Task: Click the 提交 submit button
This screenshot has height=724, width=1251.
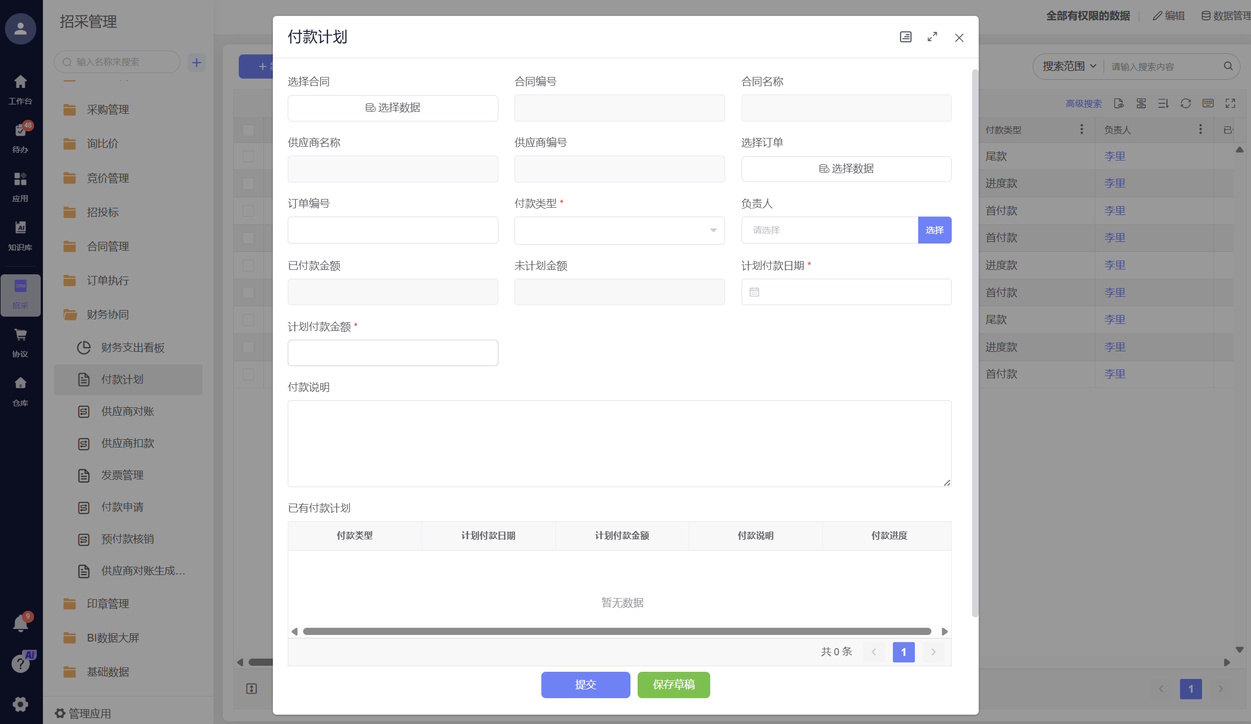Action: tap(585, 685)
